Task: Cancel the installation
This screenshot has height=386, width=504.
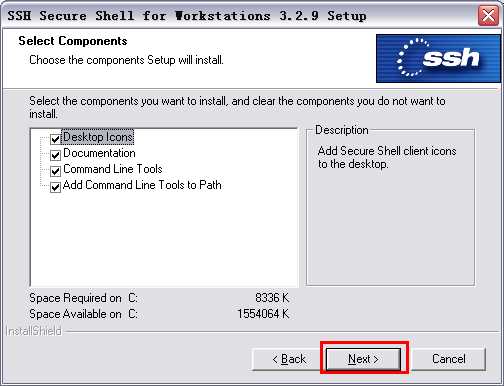Action: 448,359
